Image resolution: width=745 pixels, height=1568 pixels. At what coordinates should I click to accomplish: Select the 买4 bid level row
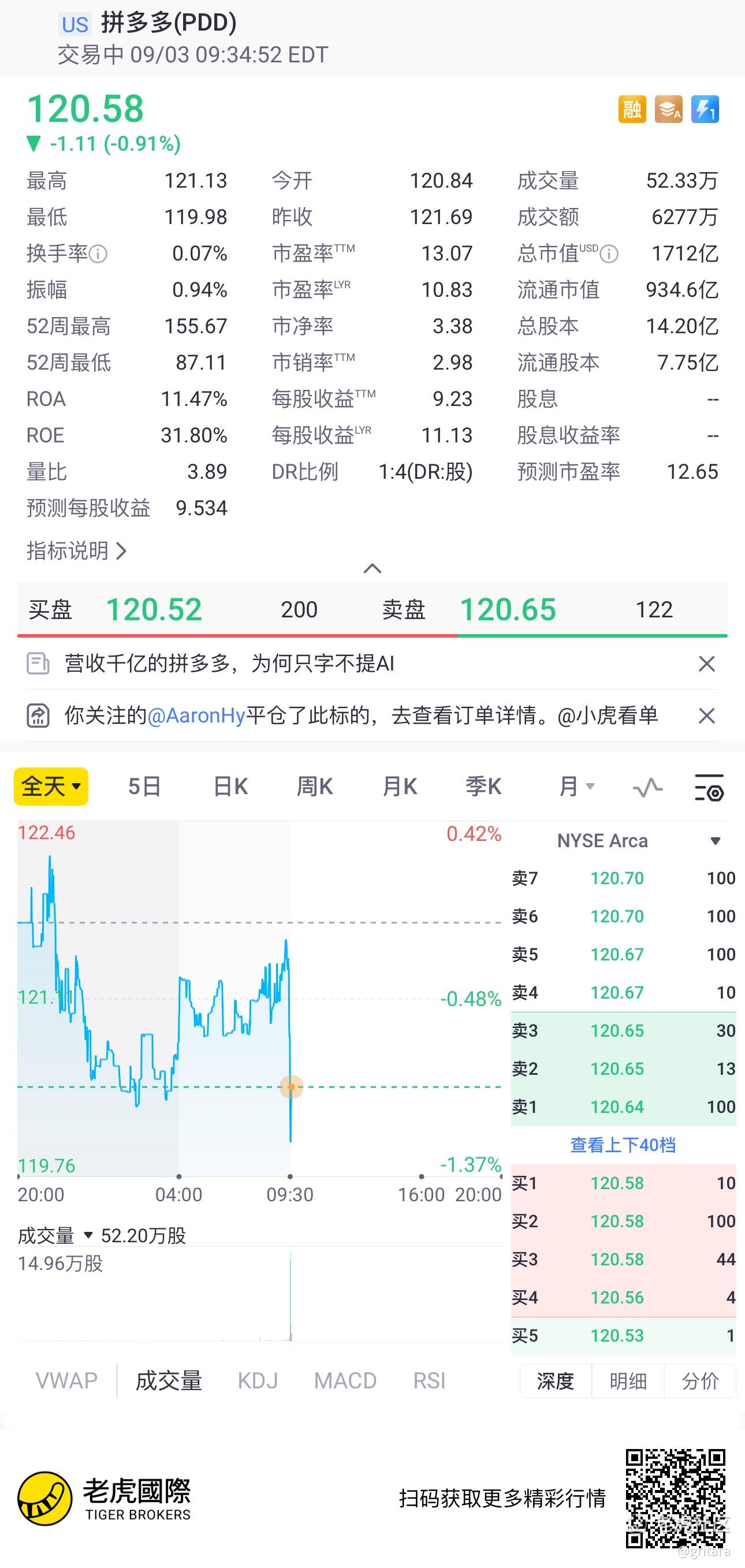(623, 1297)
